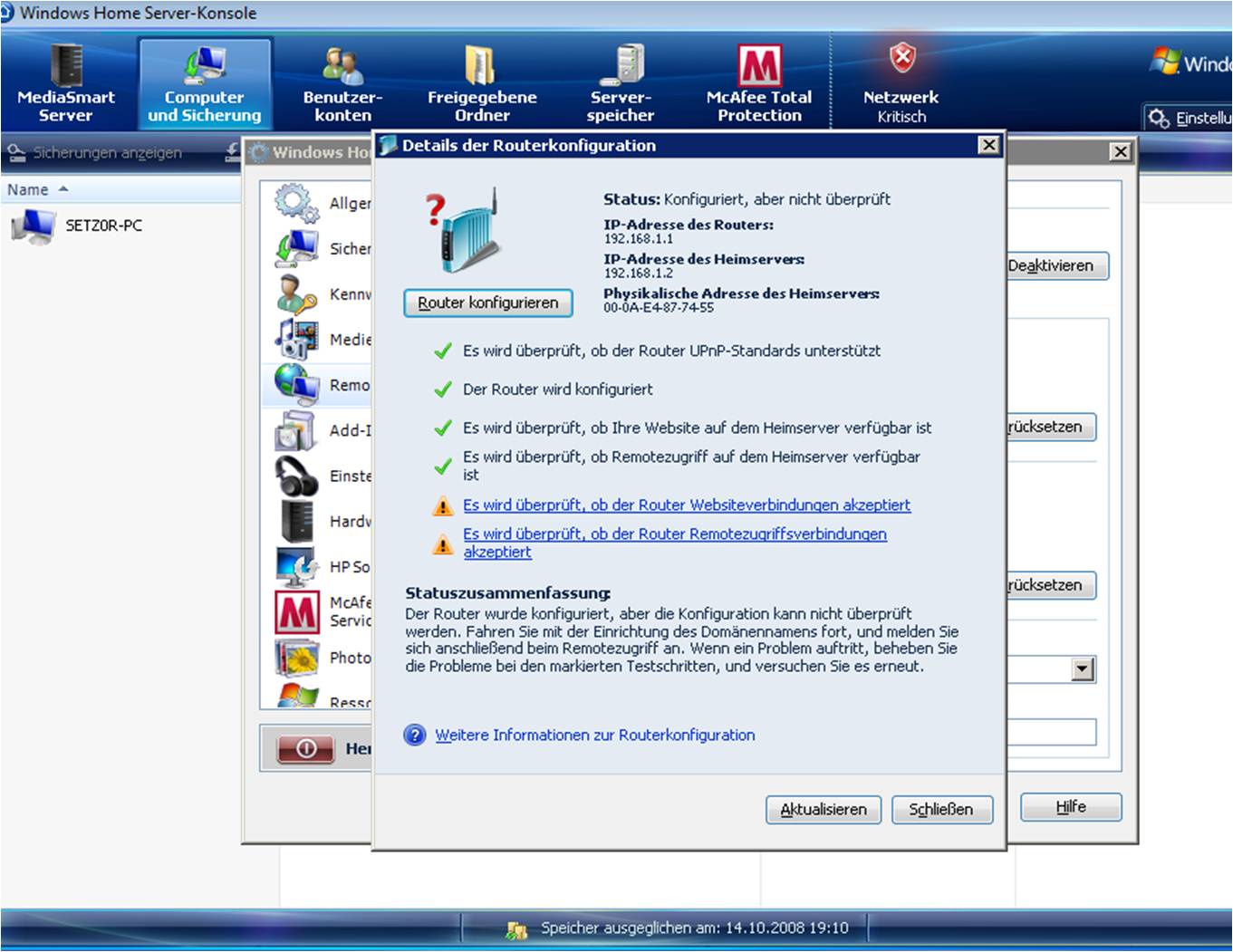The width and height of the screenshot is (1233, 952).
Task: Select the HP Software update icon
Action: 297,566
